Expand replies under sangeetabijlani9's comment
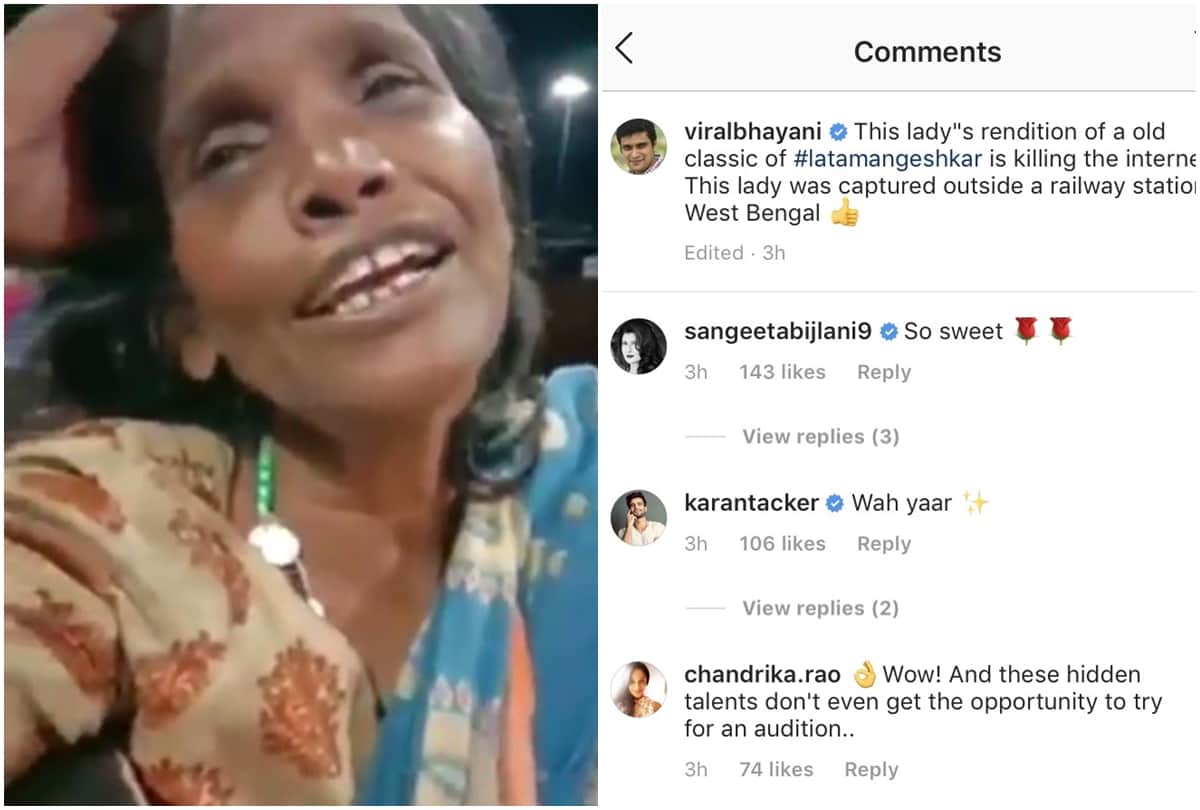This screenshot has width=1200, height=810. 819,436
